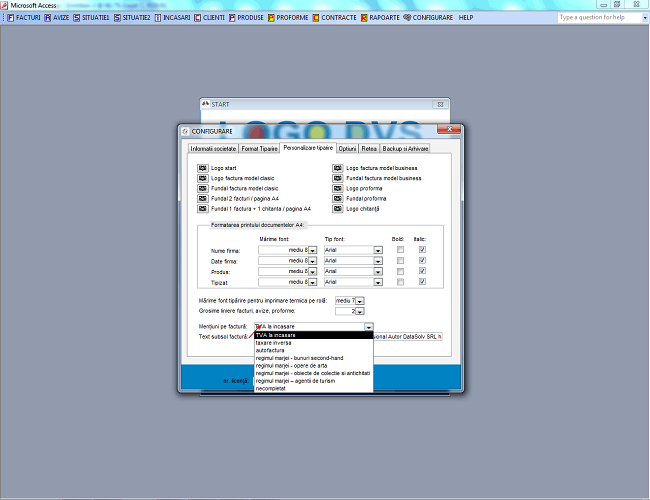Select 'taxare inversa' list option
Image resolution: width=650 pixels, height=500 pixels.
pyautogui.click(x=314, y=343)
